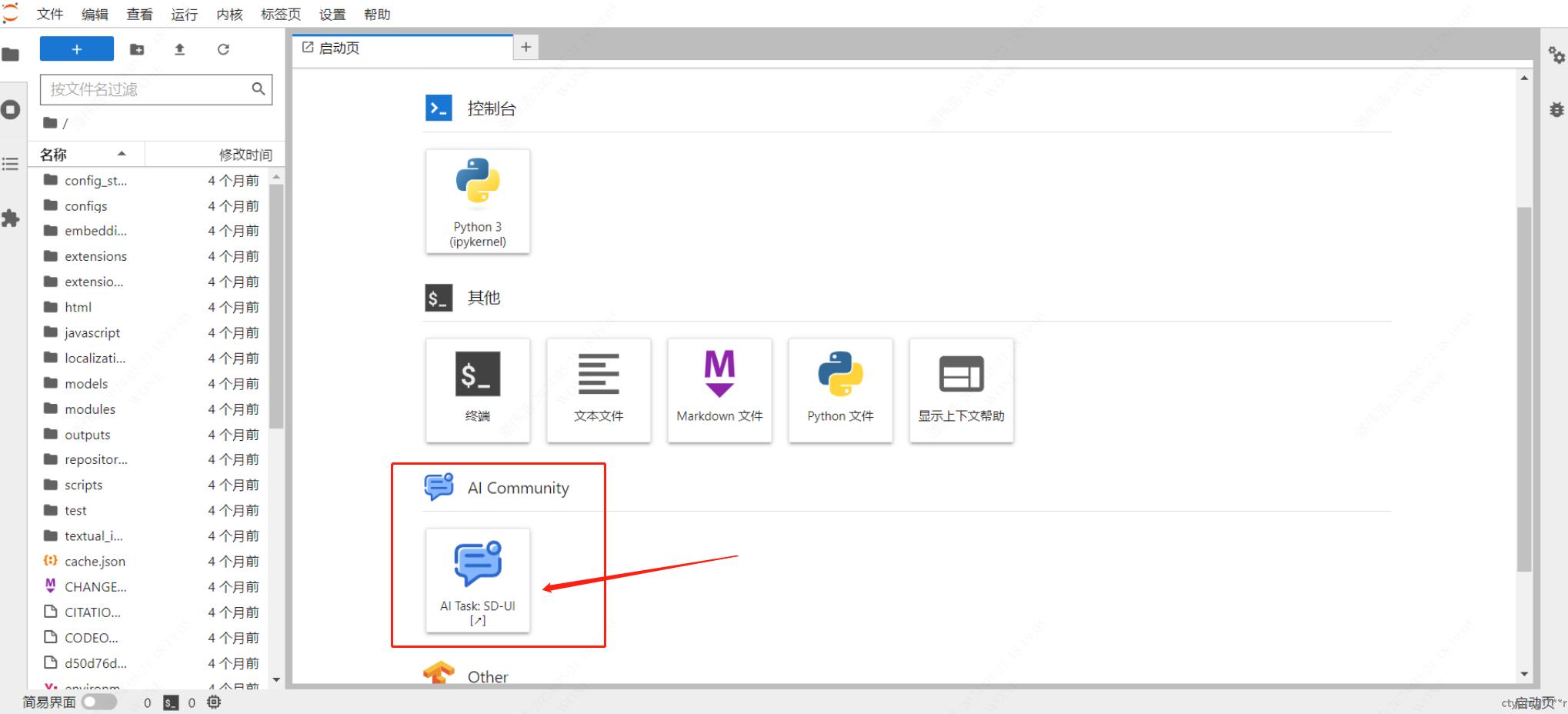Add a new tab with plus button
Image resolution: width=1568 pixels, height=714 pixels.
[525, 48]
